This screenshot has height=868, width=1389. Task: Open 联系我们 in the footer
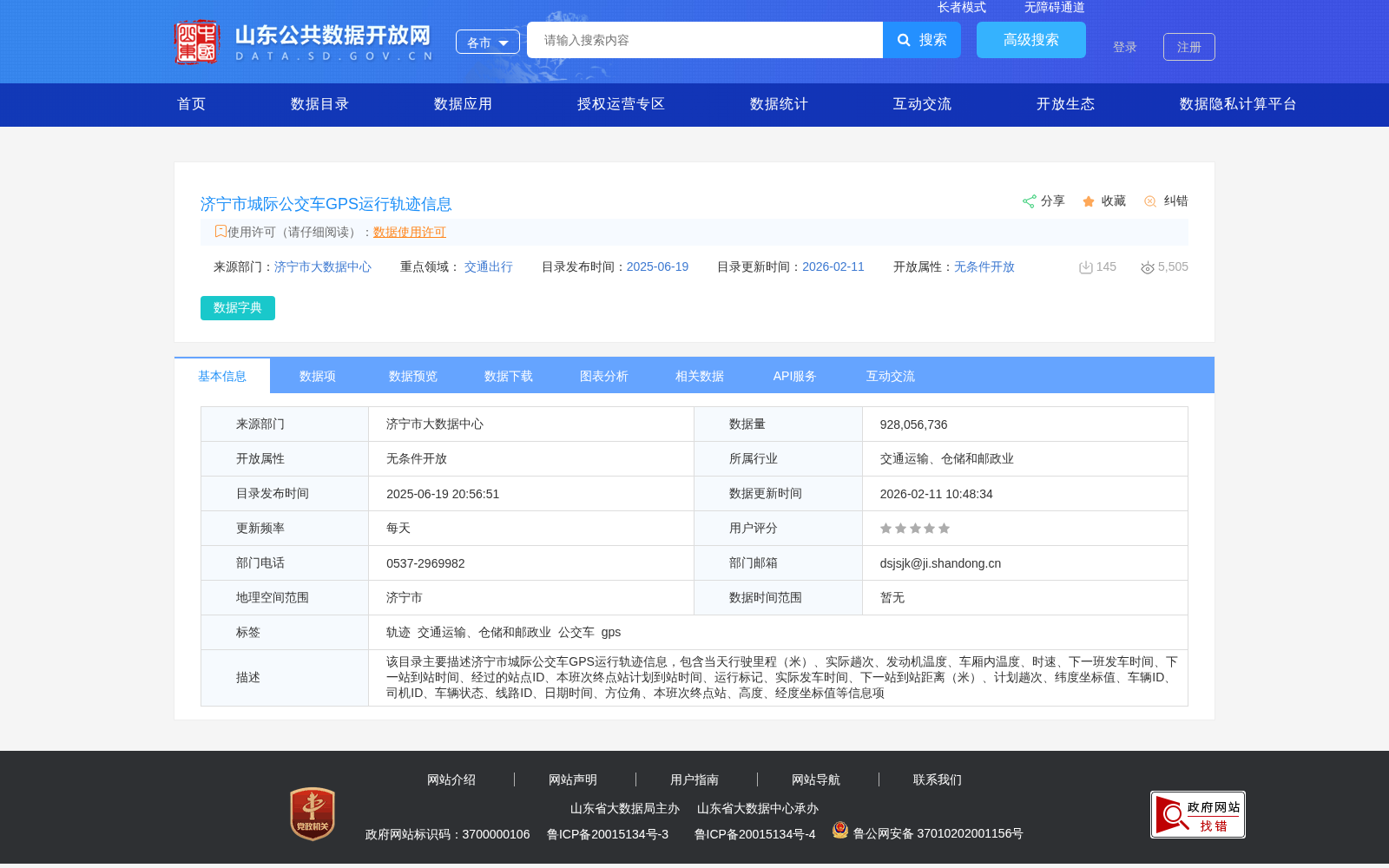938,779
